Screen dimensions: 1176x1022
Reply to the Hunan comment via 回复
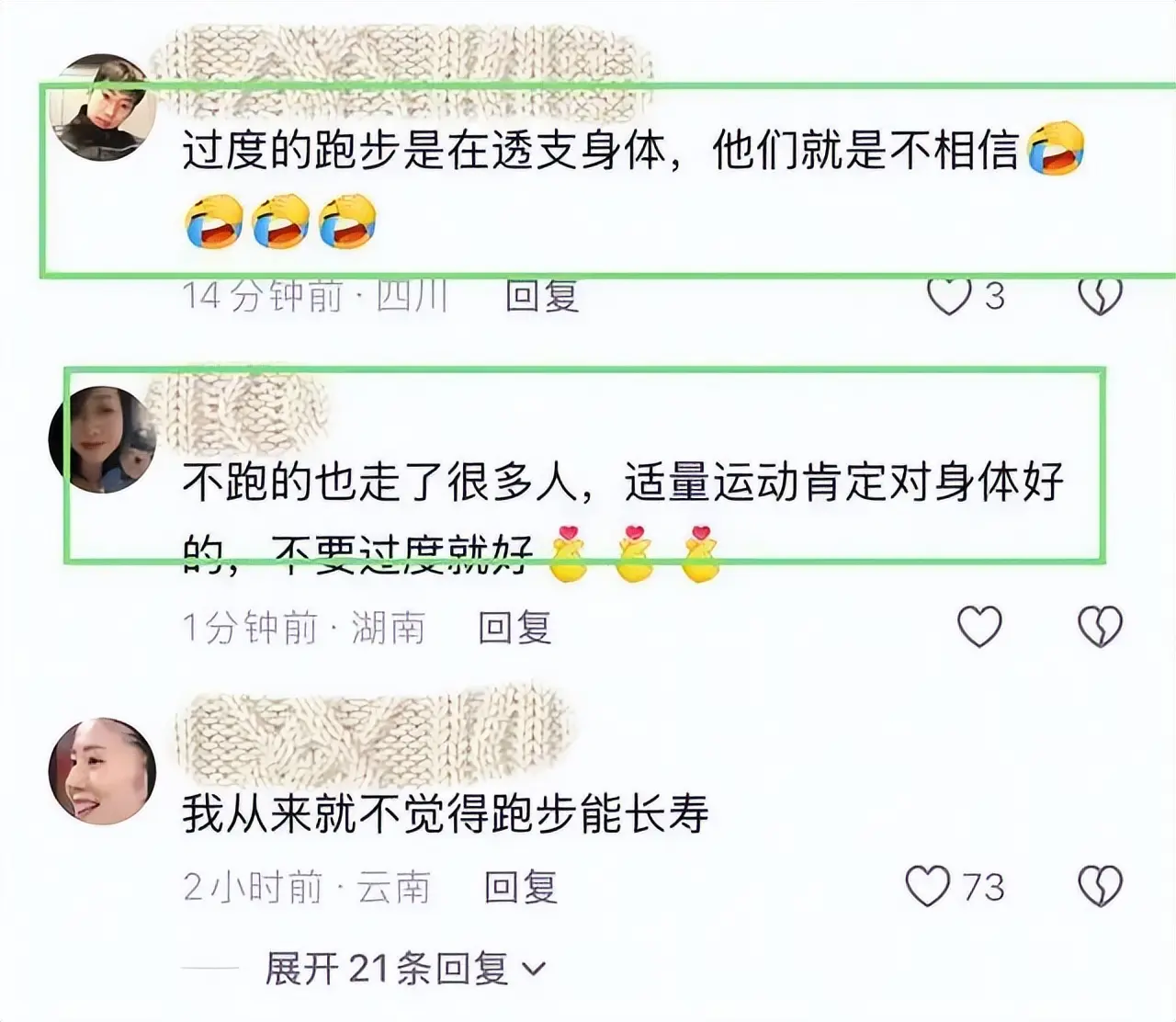coord(514,628)
